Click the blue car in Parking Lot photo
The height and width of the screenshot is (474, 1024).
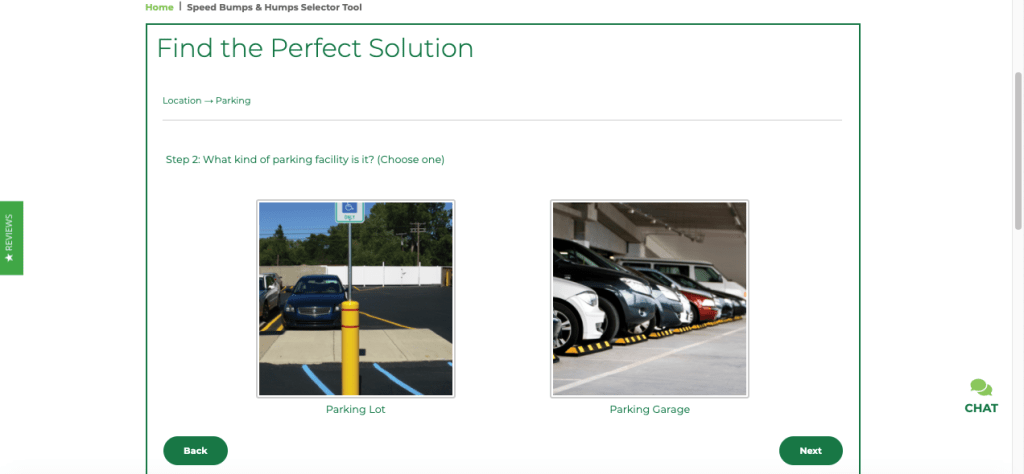pos(315,301)
